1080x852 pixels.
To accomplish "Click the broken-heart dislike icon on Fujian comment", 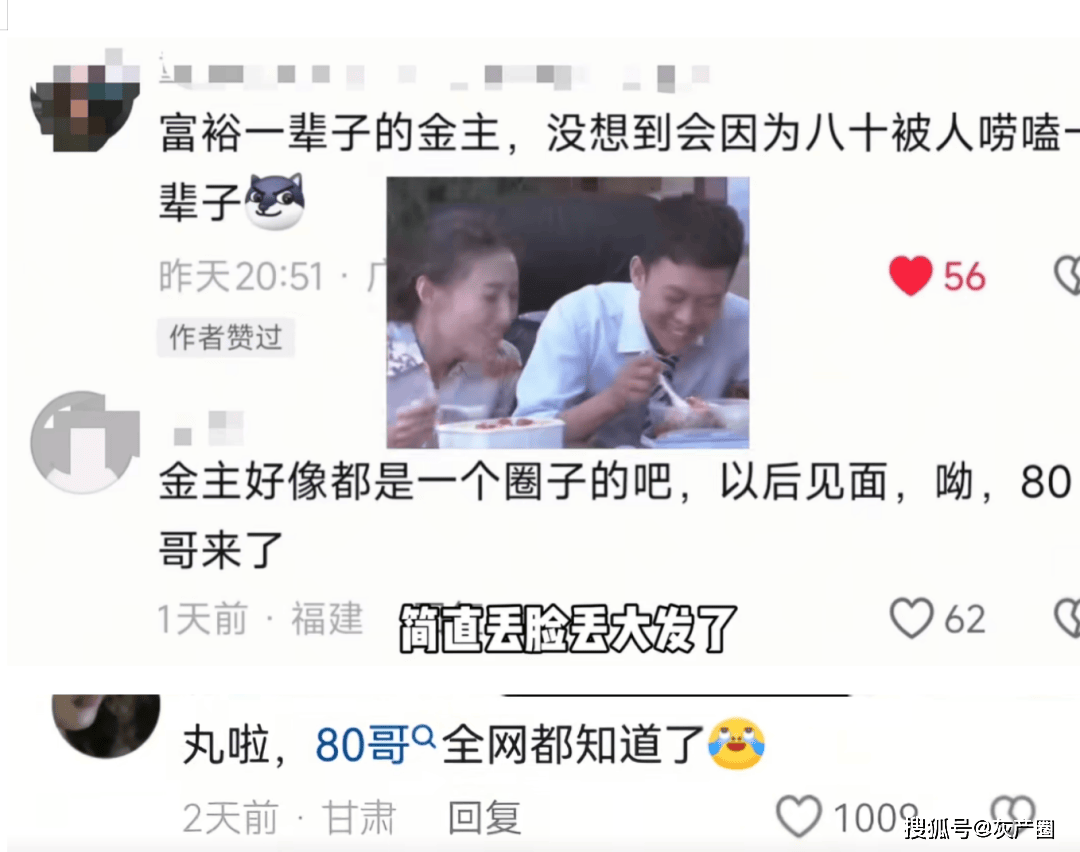I will [x=1068, y=617].
